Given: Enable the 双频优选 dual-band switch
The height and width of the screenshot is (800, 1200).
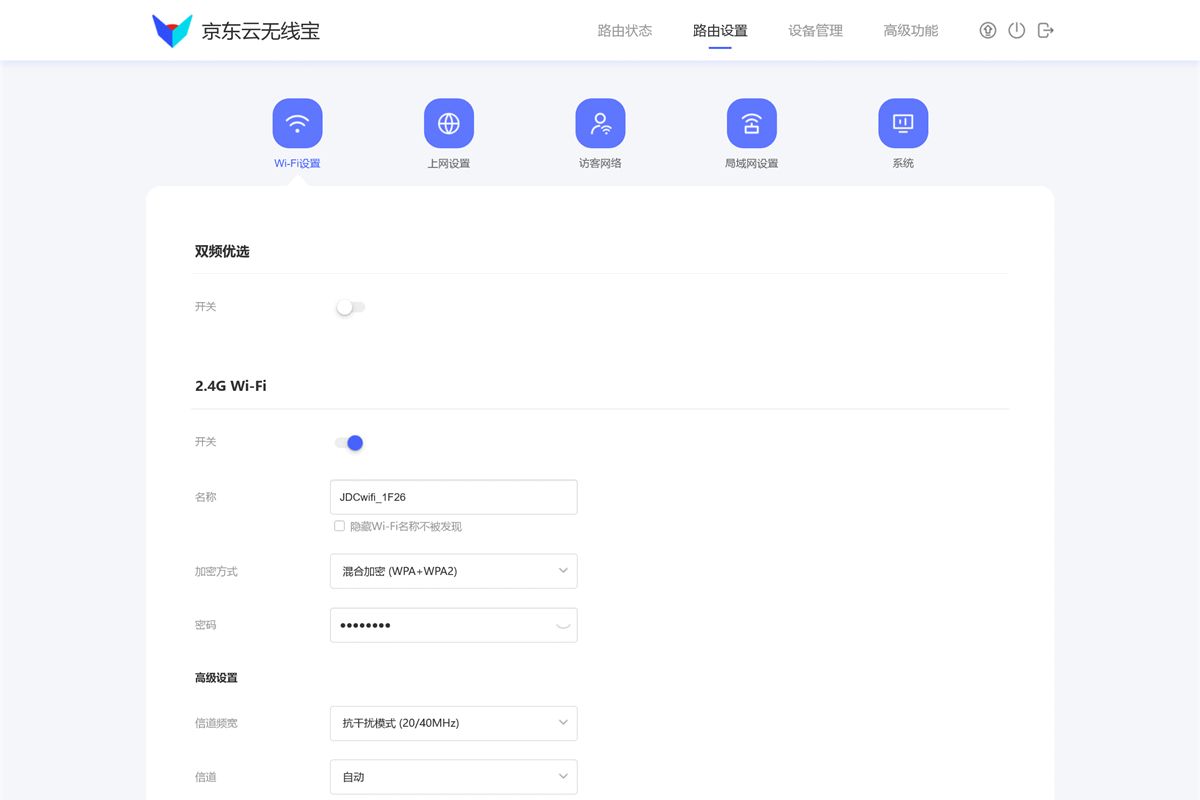Looking at the screenshot, I should (x=350, y=307).
